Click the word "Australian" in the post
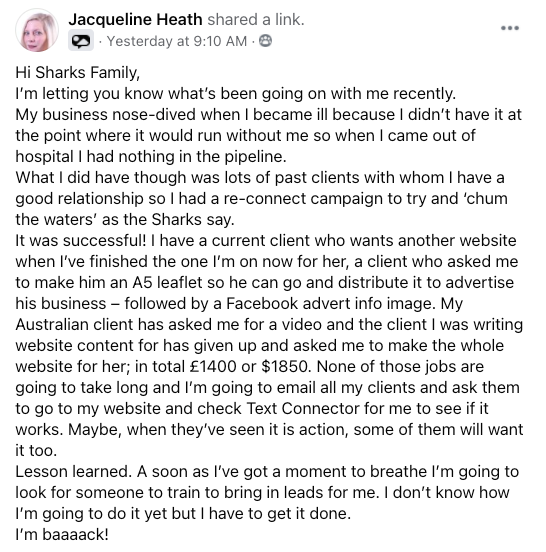Screen dimensions: 546x552 click(52, 325)
